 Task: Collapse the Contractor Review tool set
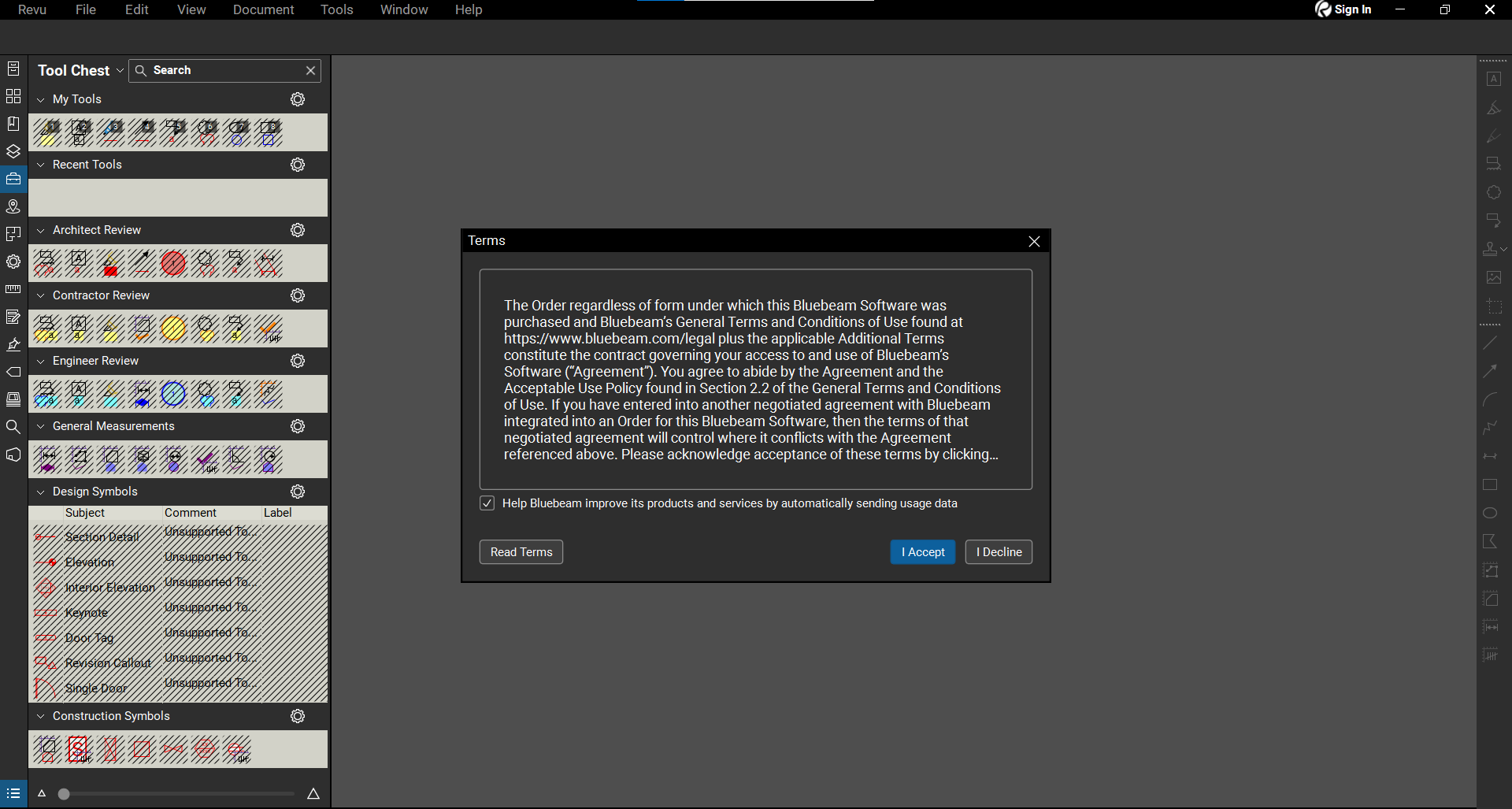pos(41,295)
